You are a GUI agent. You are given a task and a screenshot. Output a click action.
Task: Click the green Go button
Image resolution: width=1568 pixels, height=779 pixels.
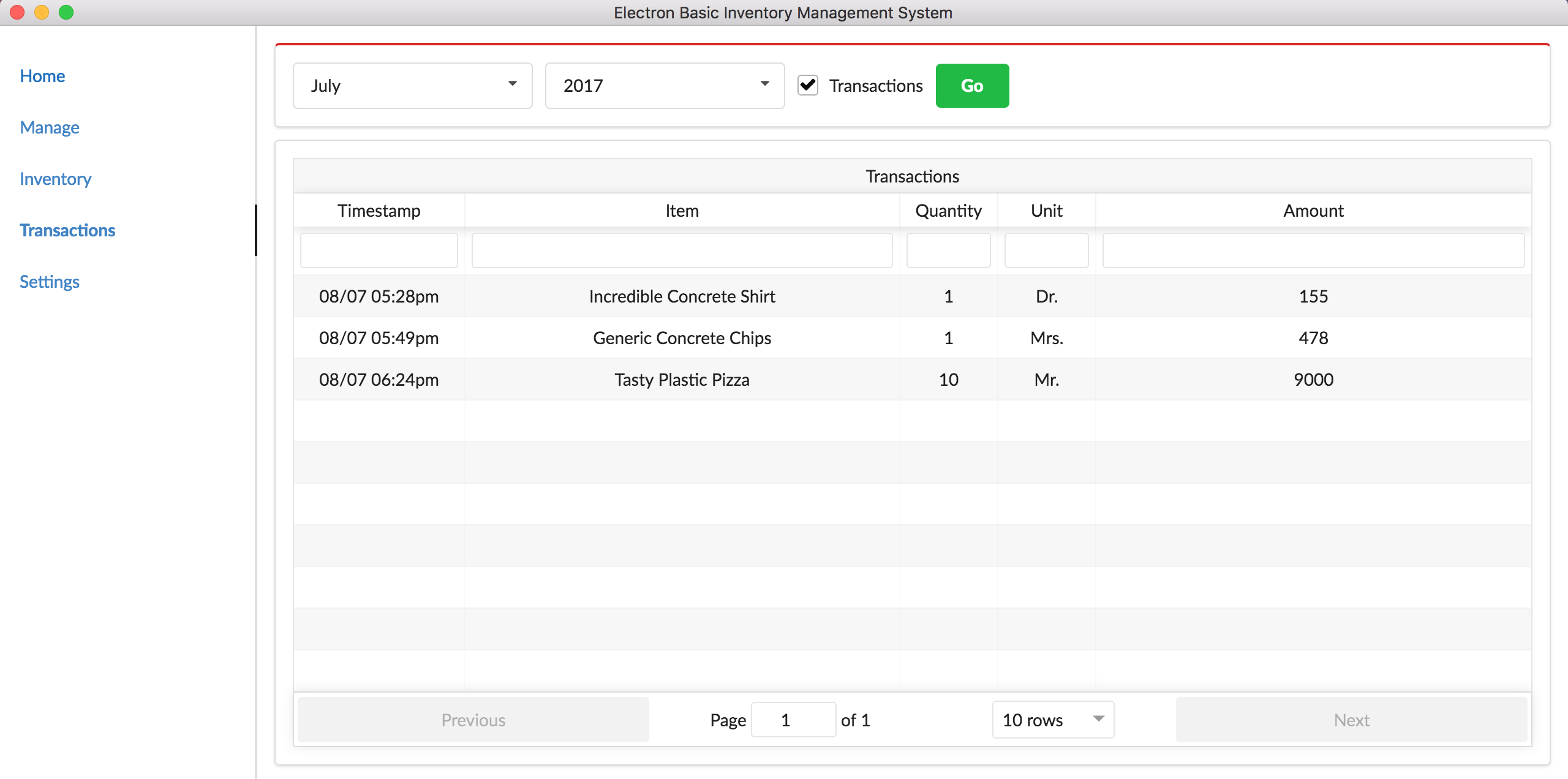(972, 86)
